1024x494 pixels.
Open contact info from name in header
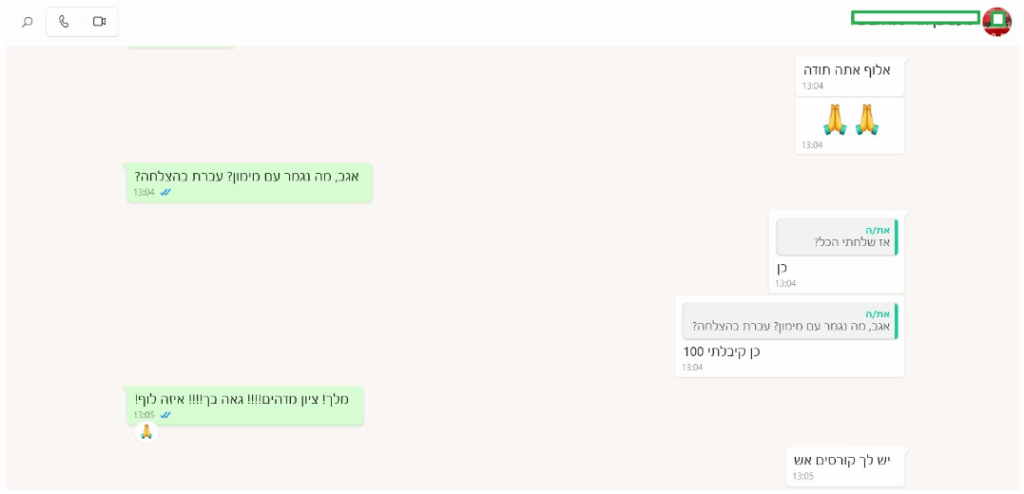[916, 18]
